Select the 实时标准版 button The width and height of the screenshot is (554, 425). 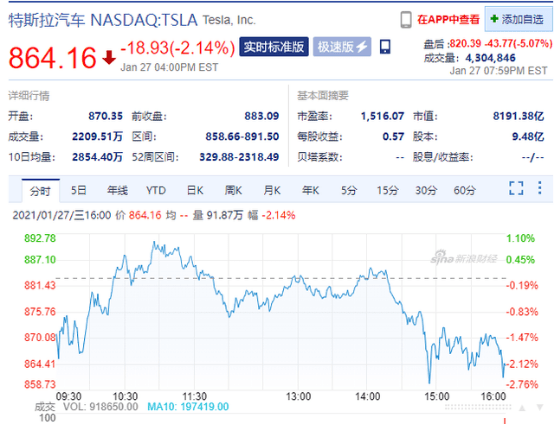[x=274, y=47]
